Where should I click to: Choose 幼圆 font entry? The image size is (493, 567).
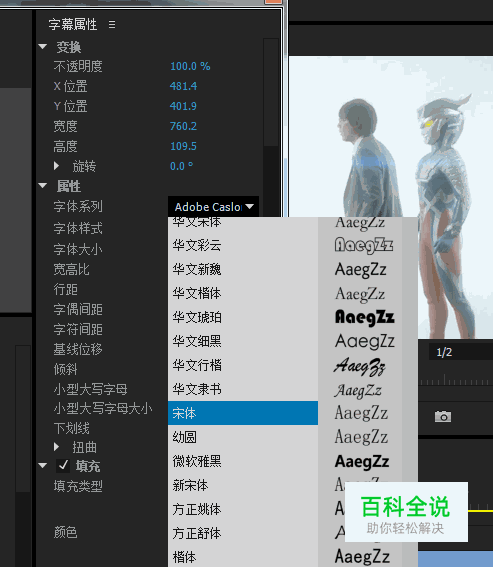tap(243, 437)
